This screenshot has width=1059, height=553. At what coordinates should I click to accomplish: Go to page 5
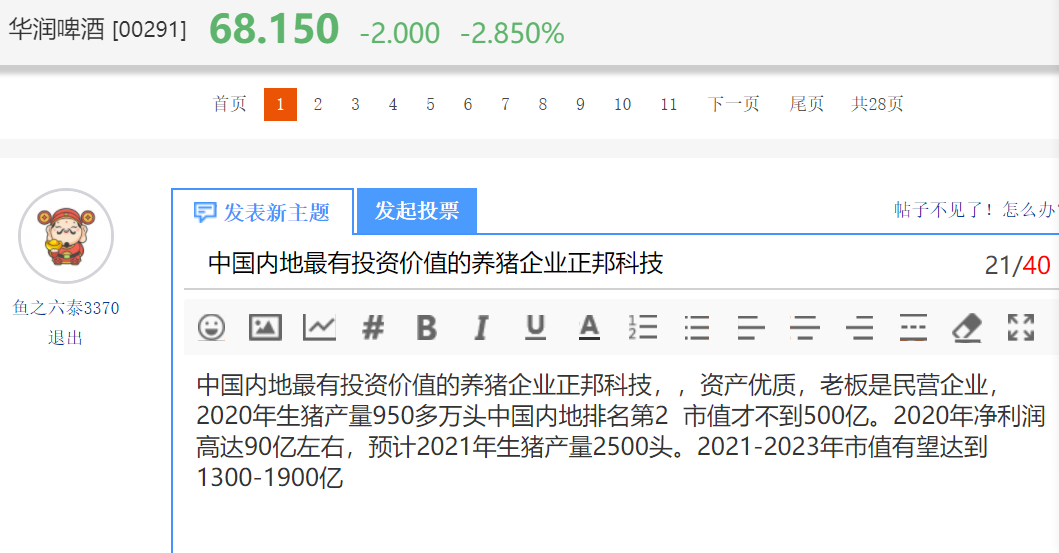click(x=430, y=105)
